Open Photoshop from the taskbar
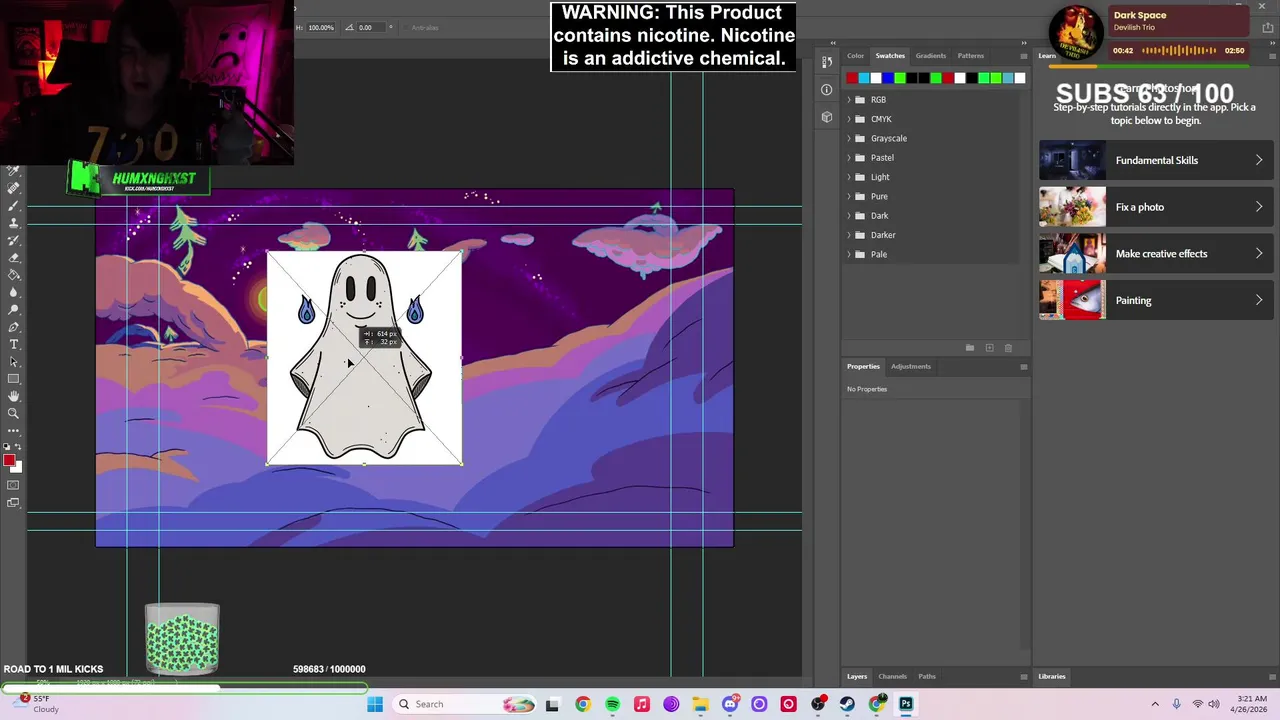The image size is (1280, 720). pos(906,704)
